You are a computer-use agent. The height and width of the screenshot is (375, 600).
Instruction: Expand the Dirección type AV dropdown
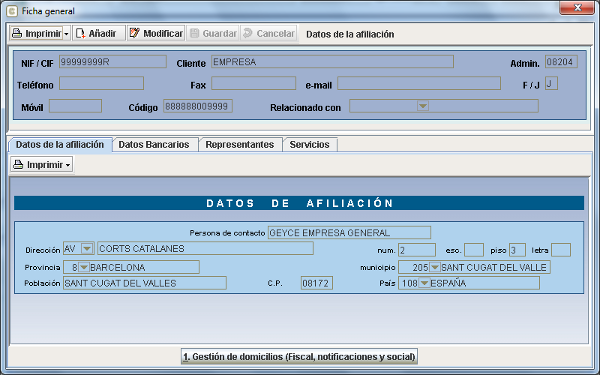coord(87,249)
